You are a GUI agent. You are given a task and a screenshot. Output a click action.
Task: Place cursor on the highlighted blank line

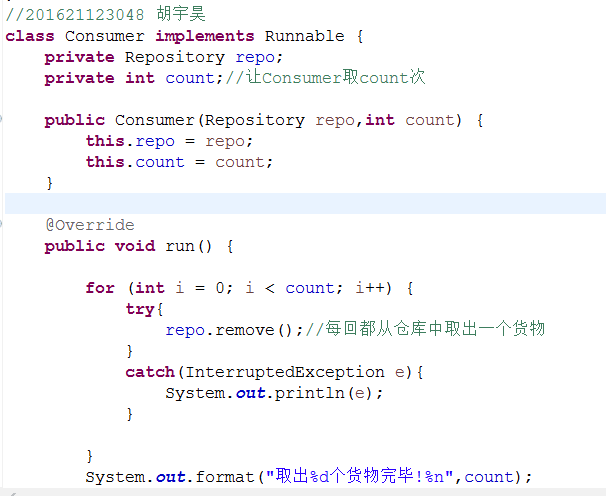(x=300, y=204)
